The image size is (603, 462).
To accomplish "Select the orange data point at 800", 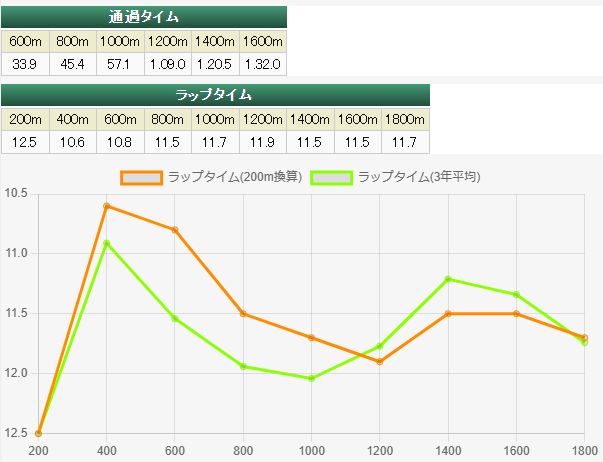I will pyautogui.click(x=243, y=314).
